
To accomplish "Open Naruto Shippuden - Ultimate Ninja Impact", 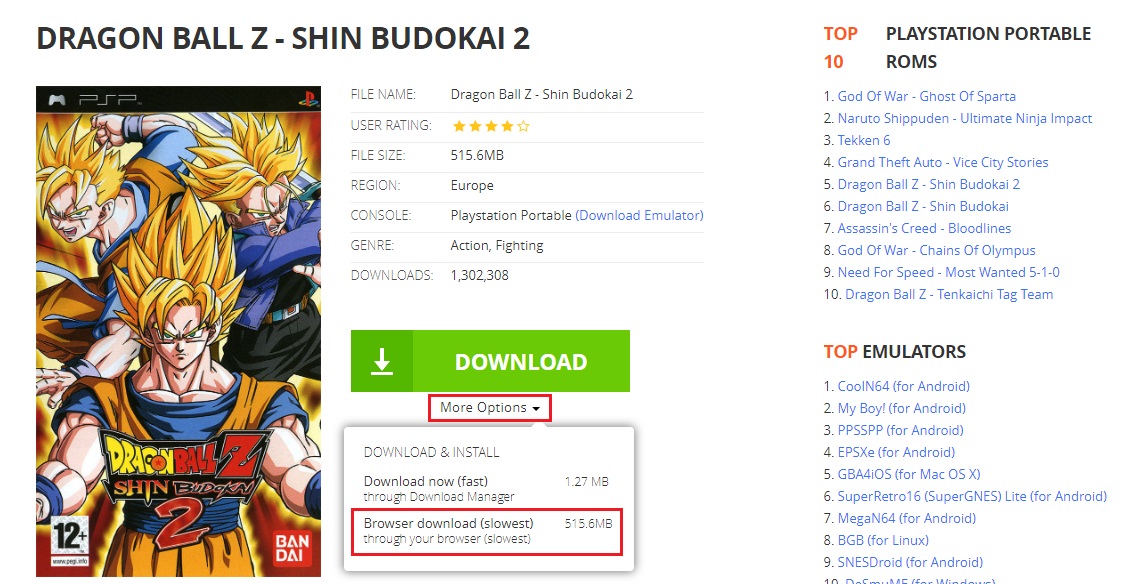I will point(965,119).
